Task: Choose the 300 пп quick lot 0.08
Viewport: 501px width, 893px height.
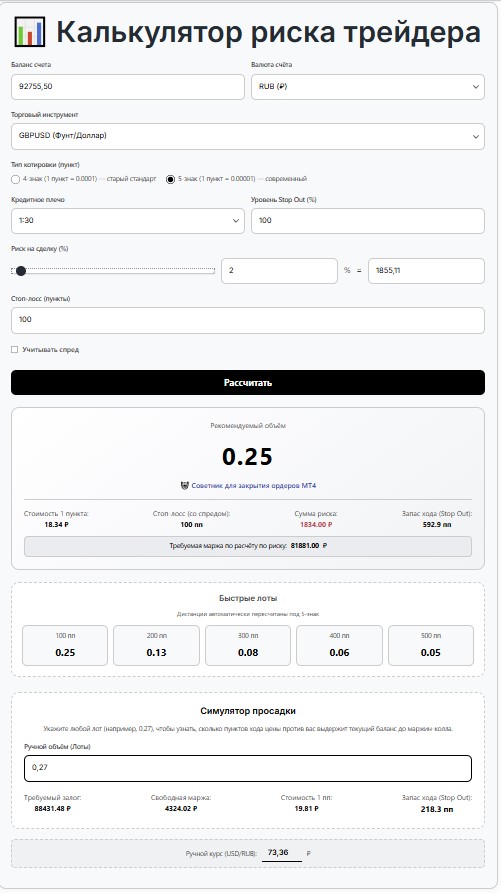Action: click(x=248, y=645)
